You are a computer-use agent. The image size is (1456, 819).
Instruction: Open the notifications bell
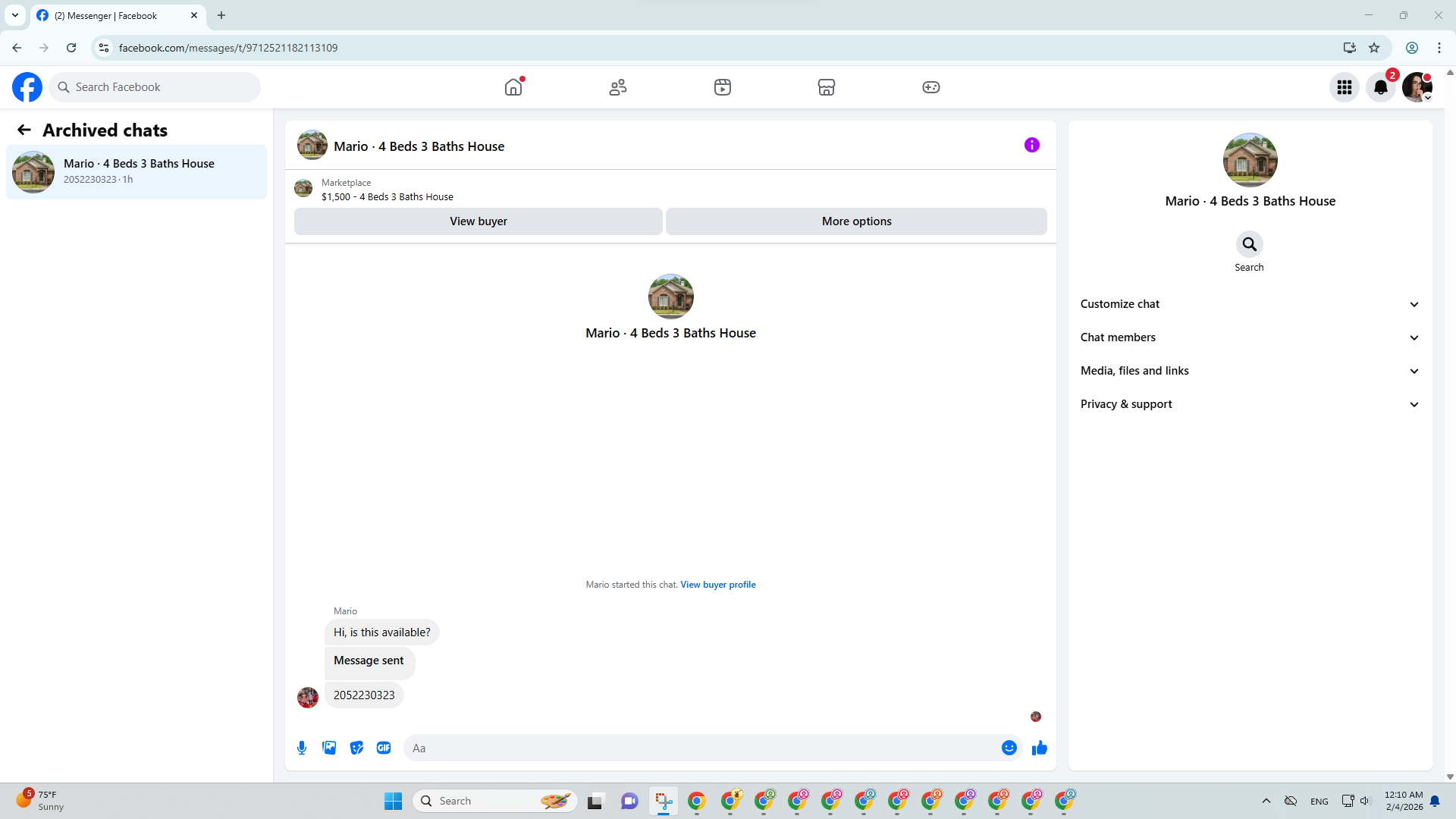tap(1380, 87)
